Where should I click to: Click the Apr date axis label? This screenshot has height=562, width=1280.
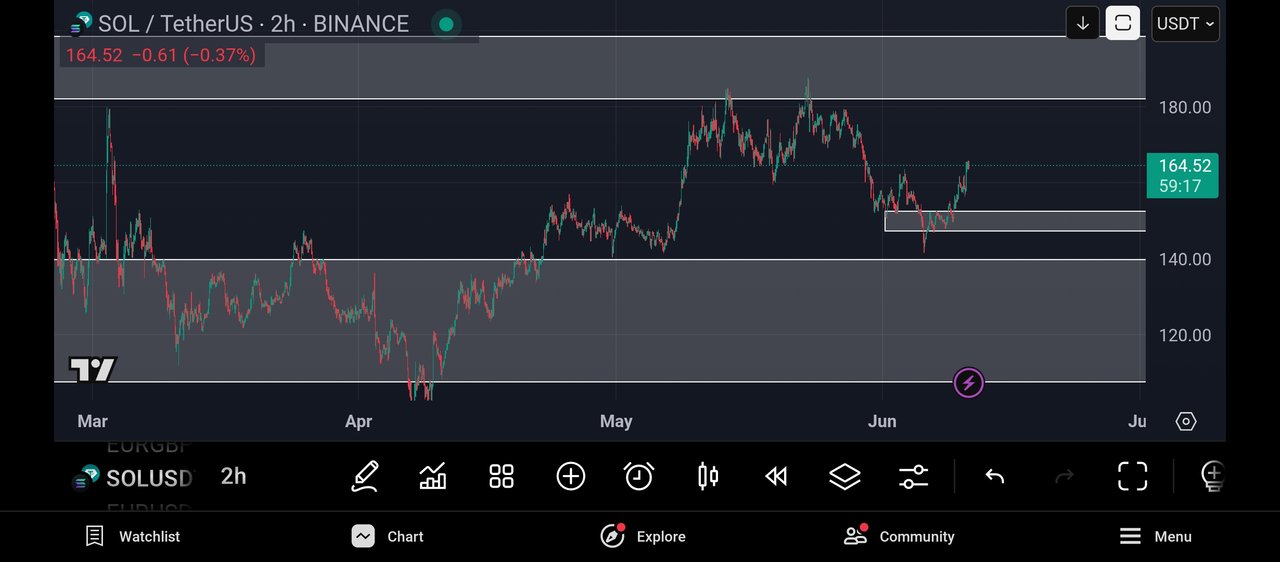click(358, 421)
